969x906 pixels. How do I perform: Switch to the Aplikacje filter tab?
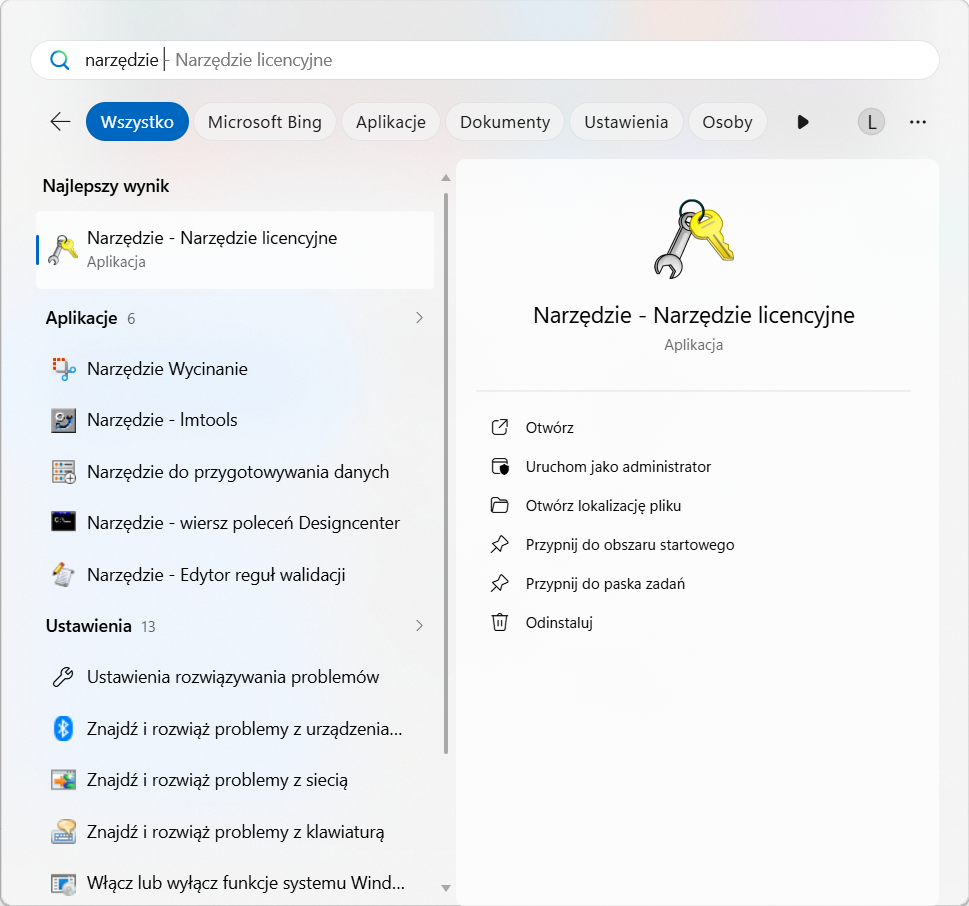click(391, 122)
